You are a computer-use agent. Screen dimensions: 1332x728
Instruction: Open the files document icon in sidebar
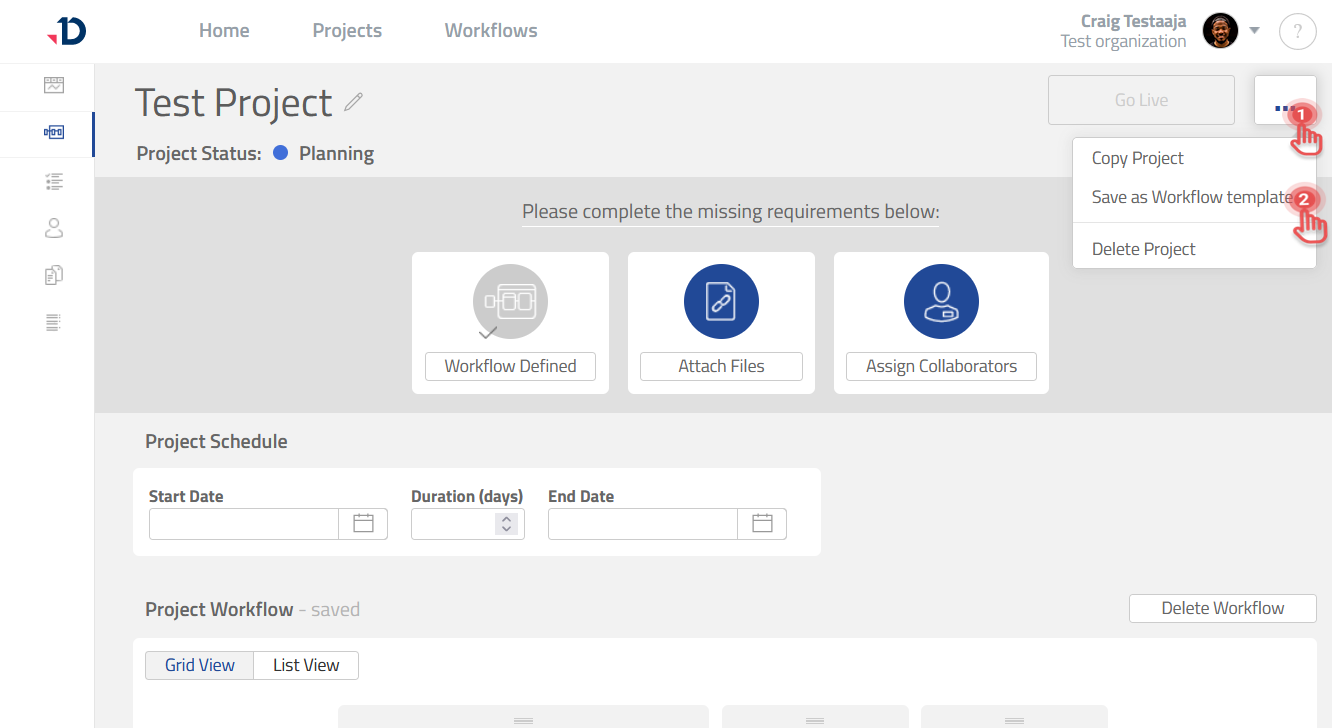(54, 275)
